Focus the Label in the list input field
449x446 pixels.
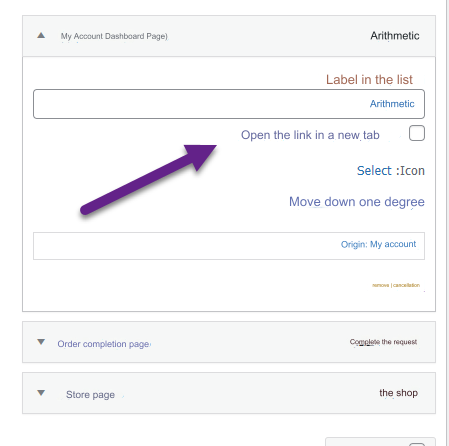pyautogui.click(x=229, y=104)
